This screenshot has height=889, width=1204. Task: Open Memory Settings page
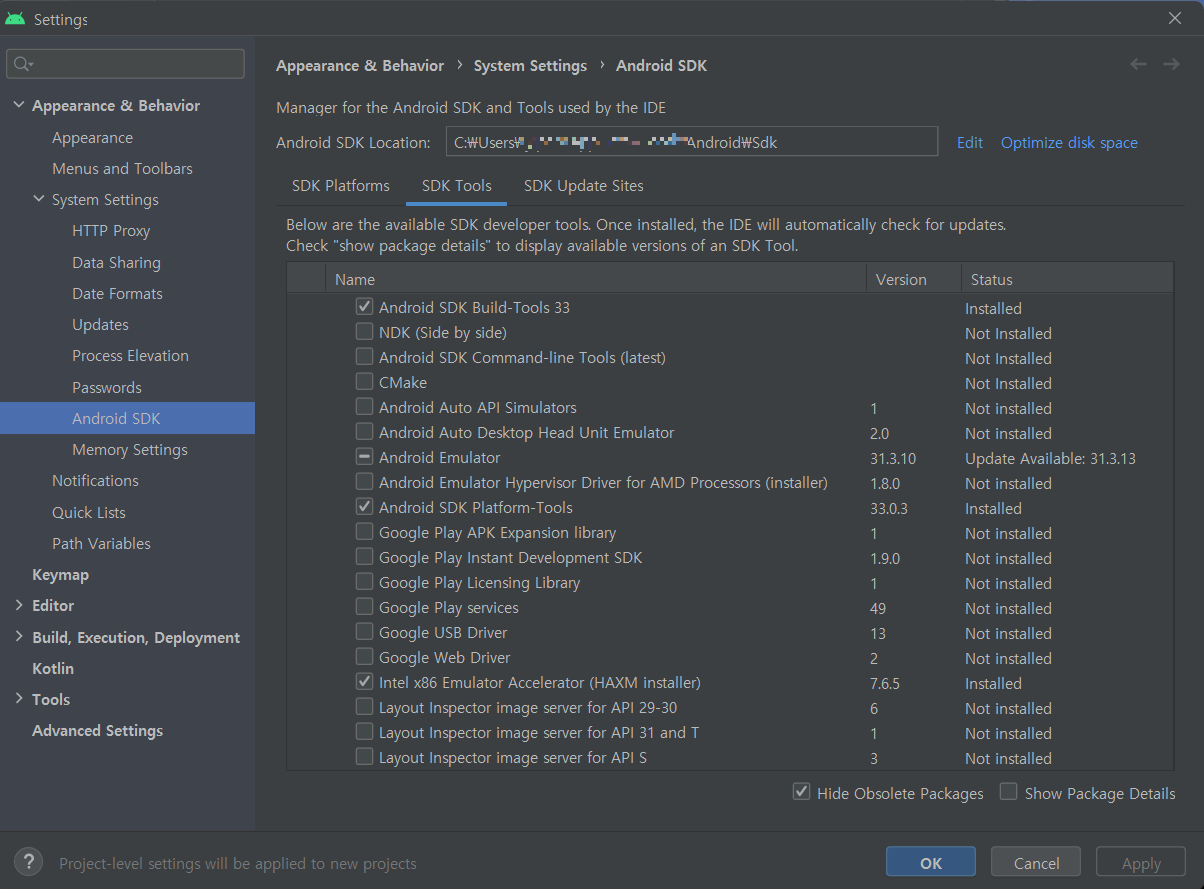point(130,449)
